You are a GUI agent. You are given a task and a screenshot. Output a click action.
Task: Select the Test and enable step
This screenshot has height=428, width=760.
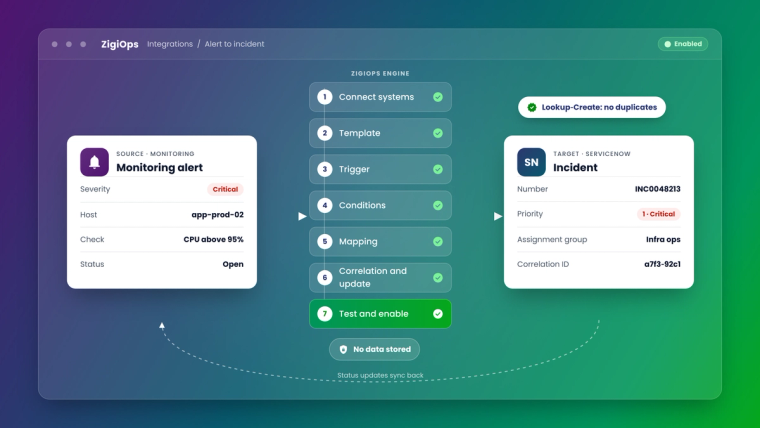point(380,314)
